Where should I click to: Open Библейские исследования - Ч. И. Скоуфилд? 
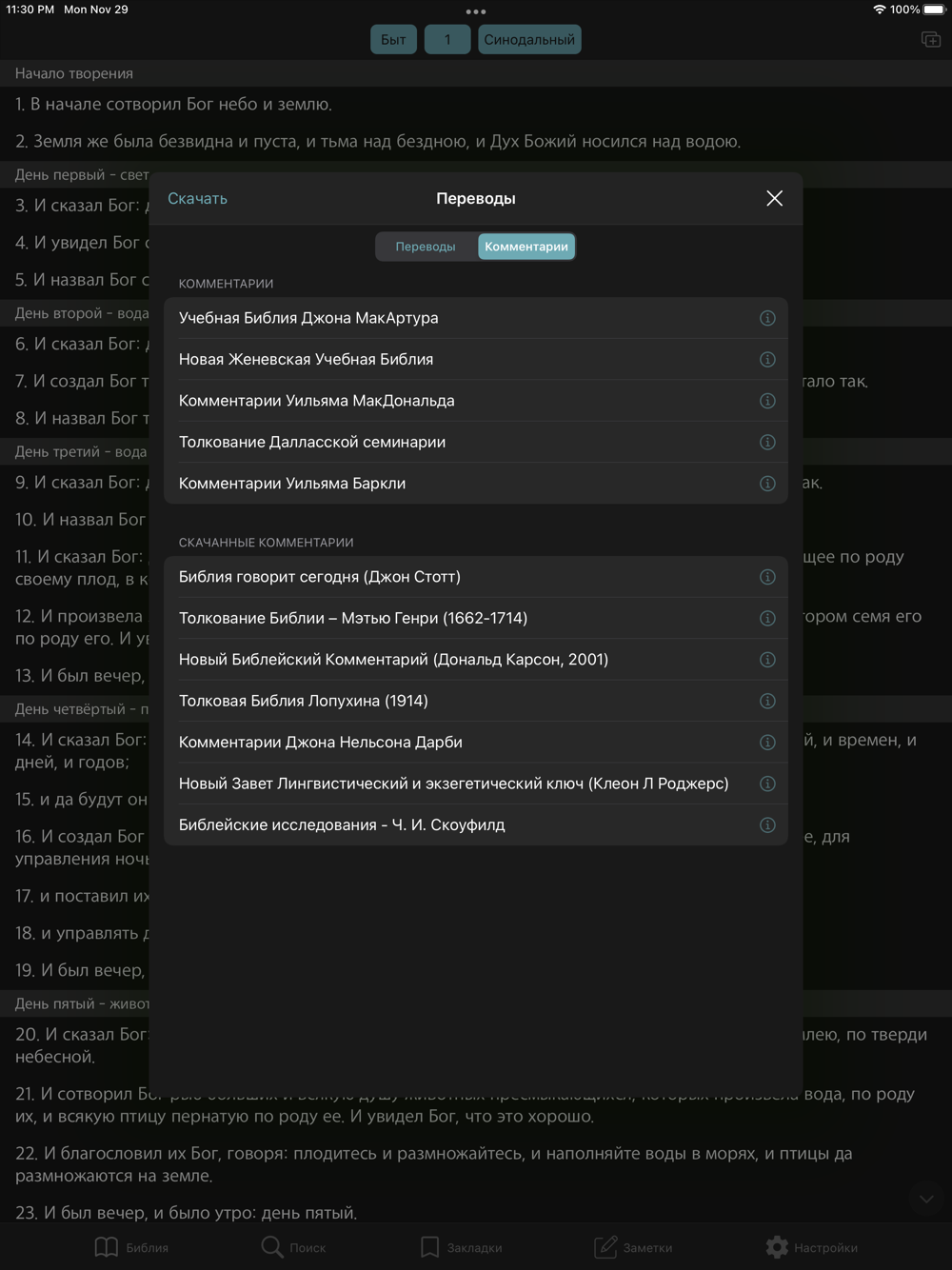click(x=476, y=825)
